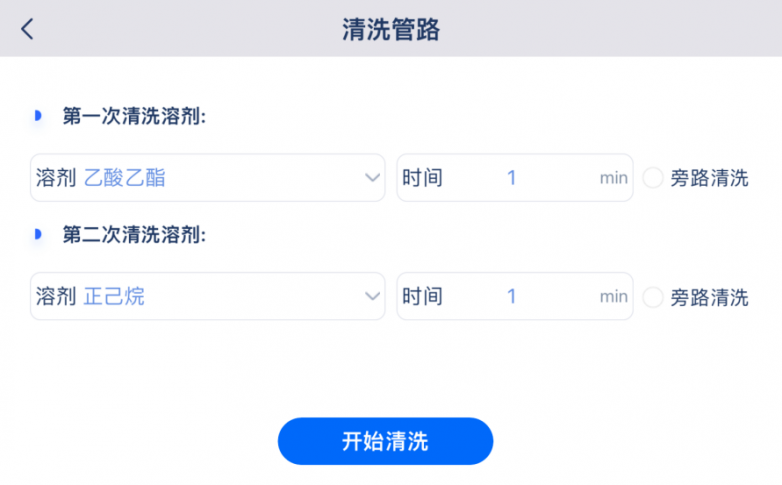The width and height of the screenshot is (782, 485).
Task: Click the min unit in second time field
Action: tap(613, 297)
